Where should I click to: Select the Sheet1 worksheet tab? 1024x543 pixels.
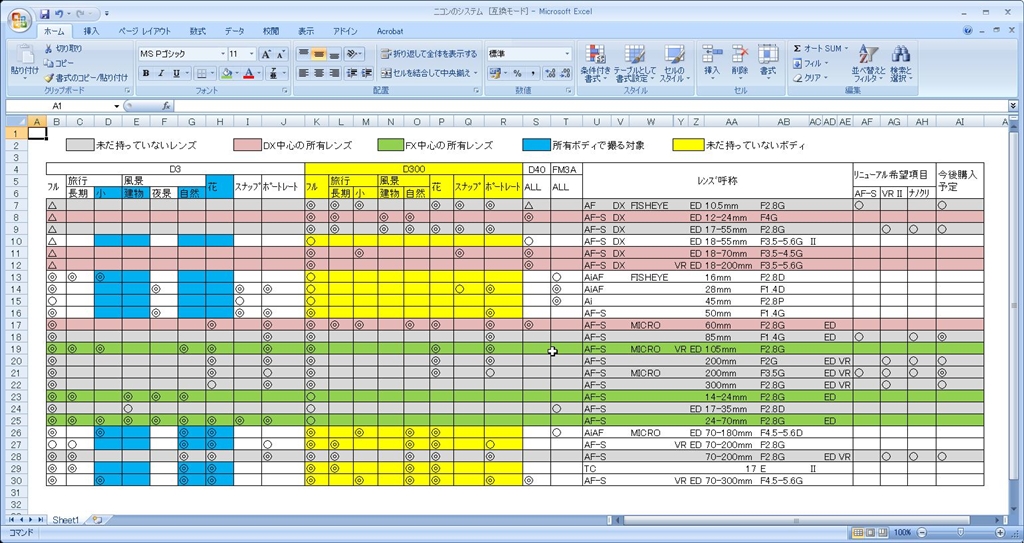click(x=65, y=520)
